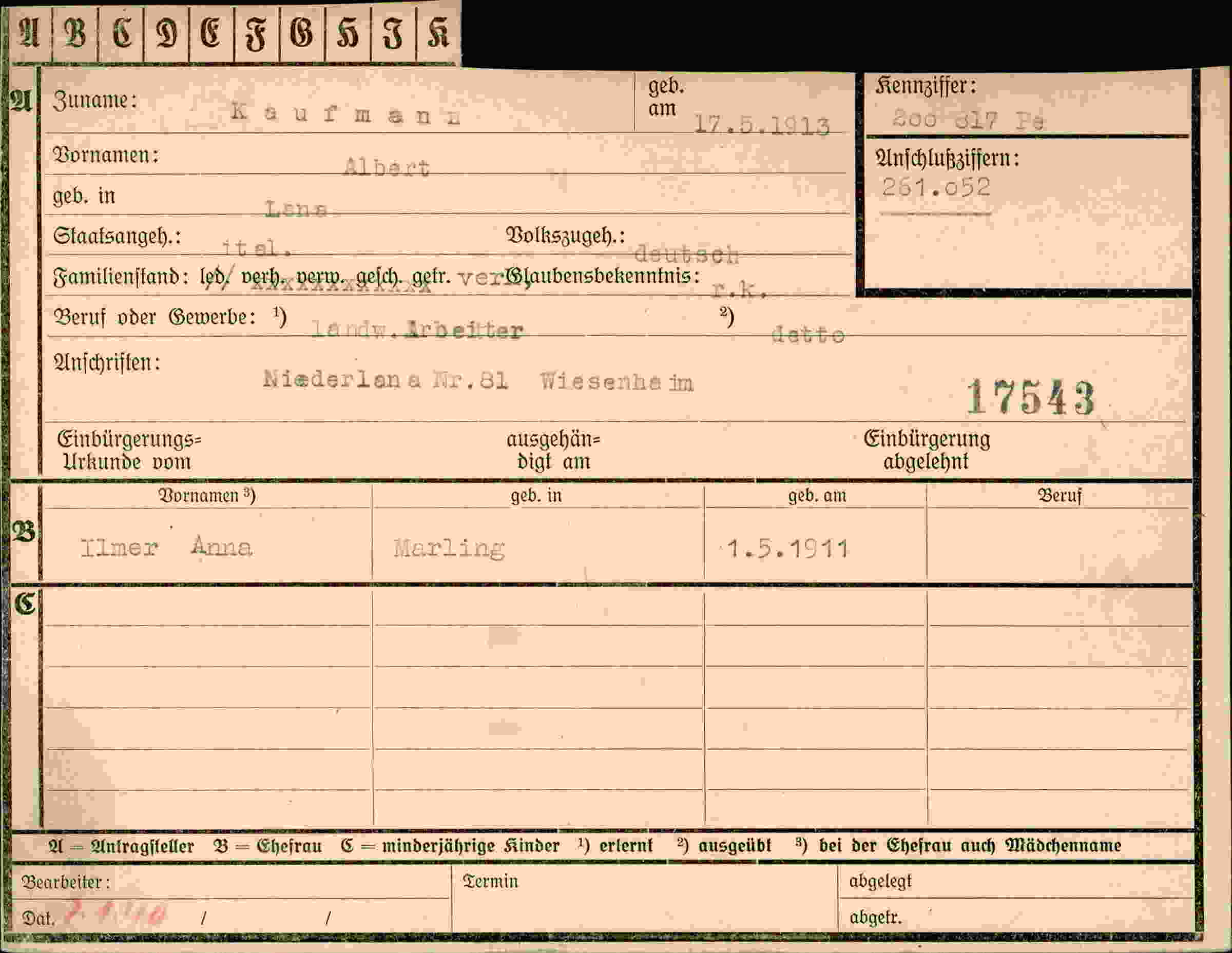Click the religion value "r.k."

pyautogui.click(x=740, y=290)
